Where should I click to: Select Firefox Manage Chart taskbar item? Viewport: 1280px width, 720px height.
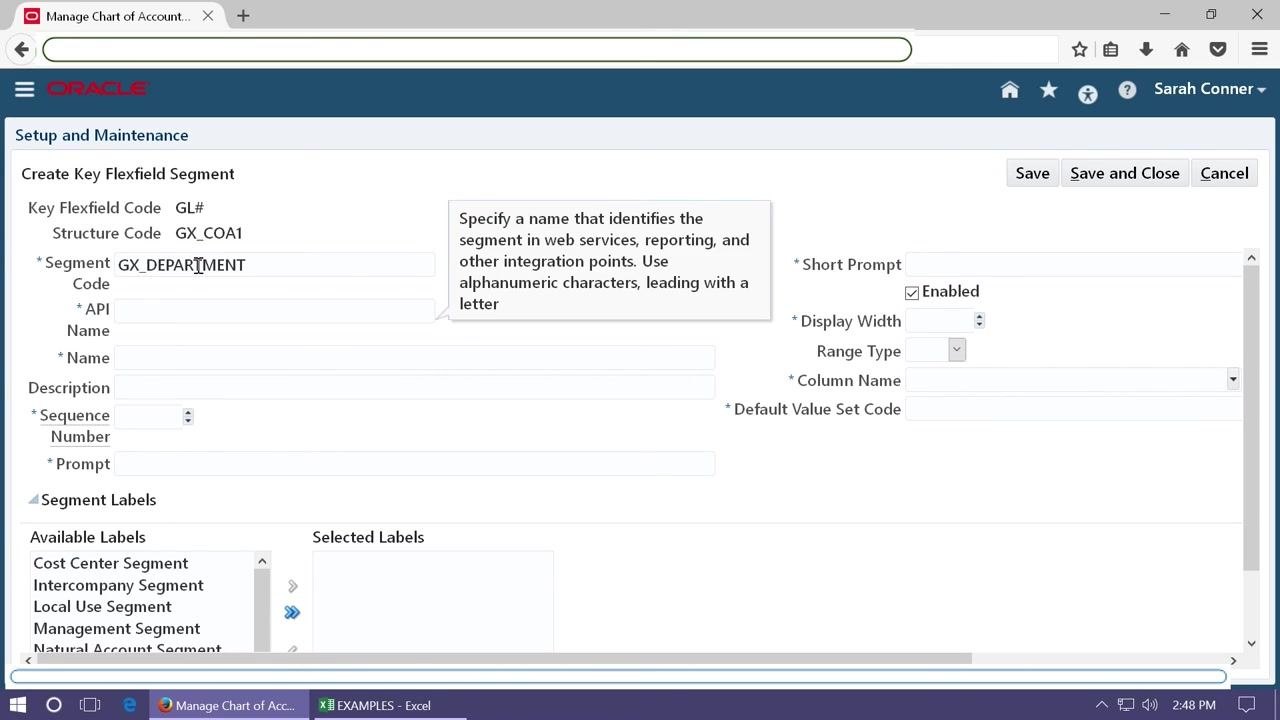tap(229, 705)
